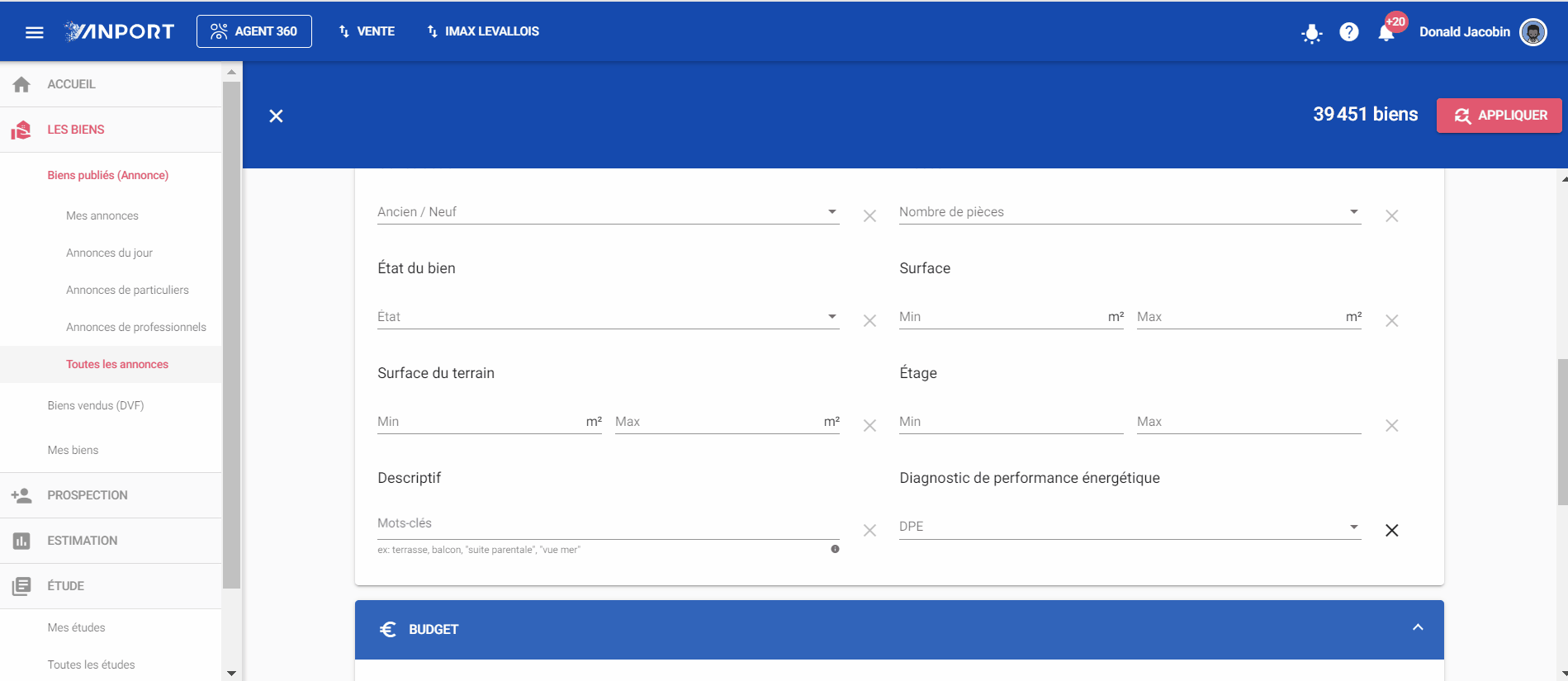
Task: Click the 39 451 biens count
Action: 1365,115
